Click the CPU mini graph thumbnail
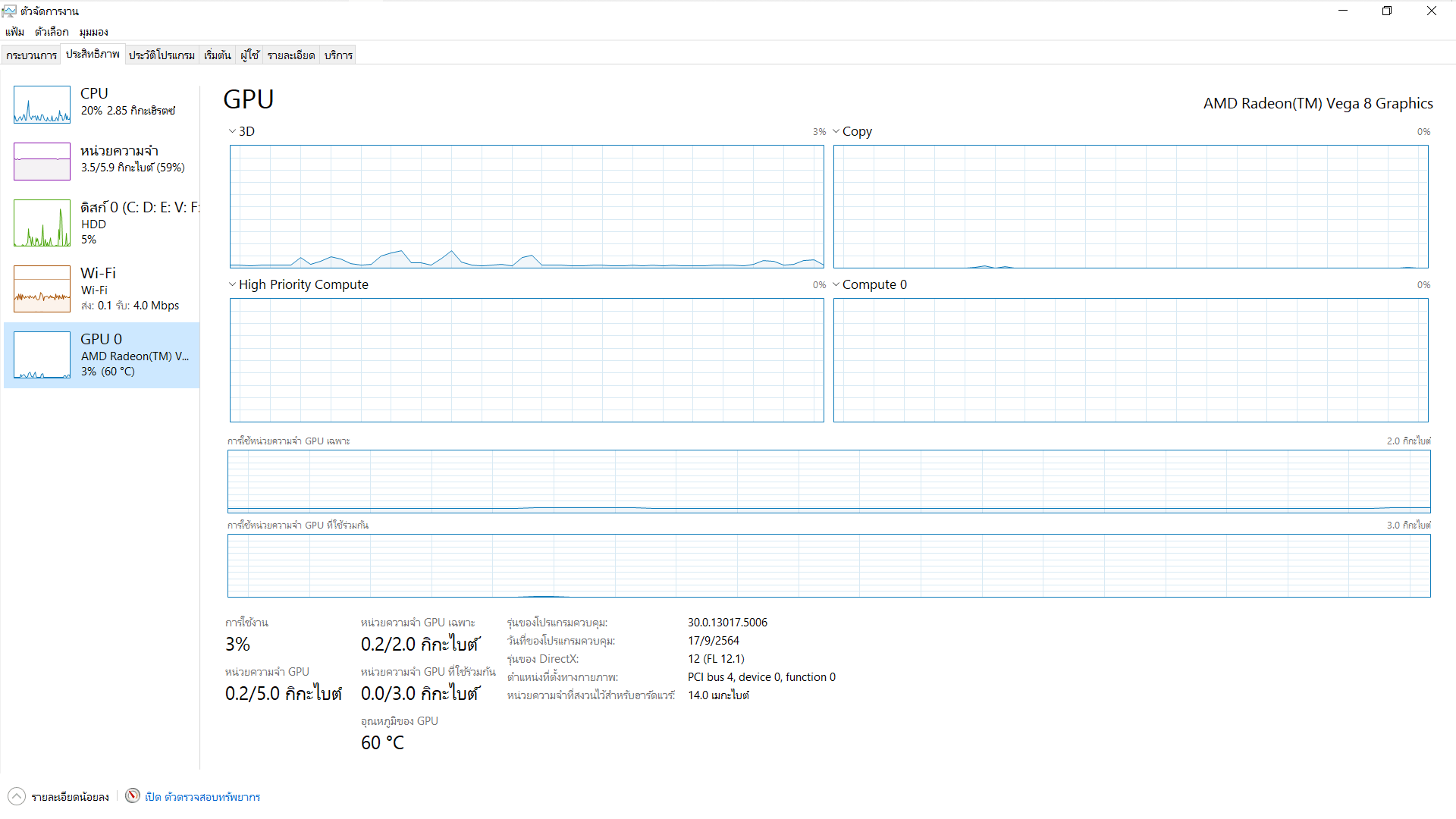This screenshot has width=1456, height=819. [42, 105]
